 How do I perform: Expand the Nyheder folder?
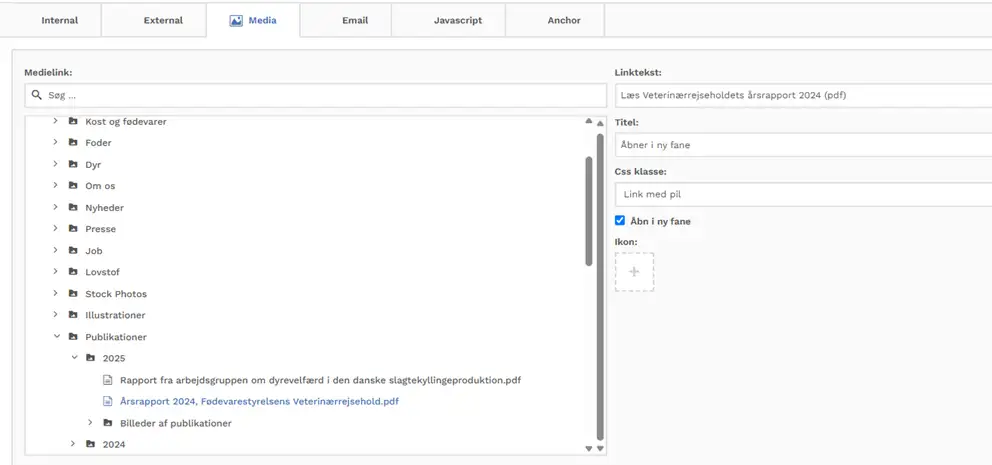tap(57, 208)
